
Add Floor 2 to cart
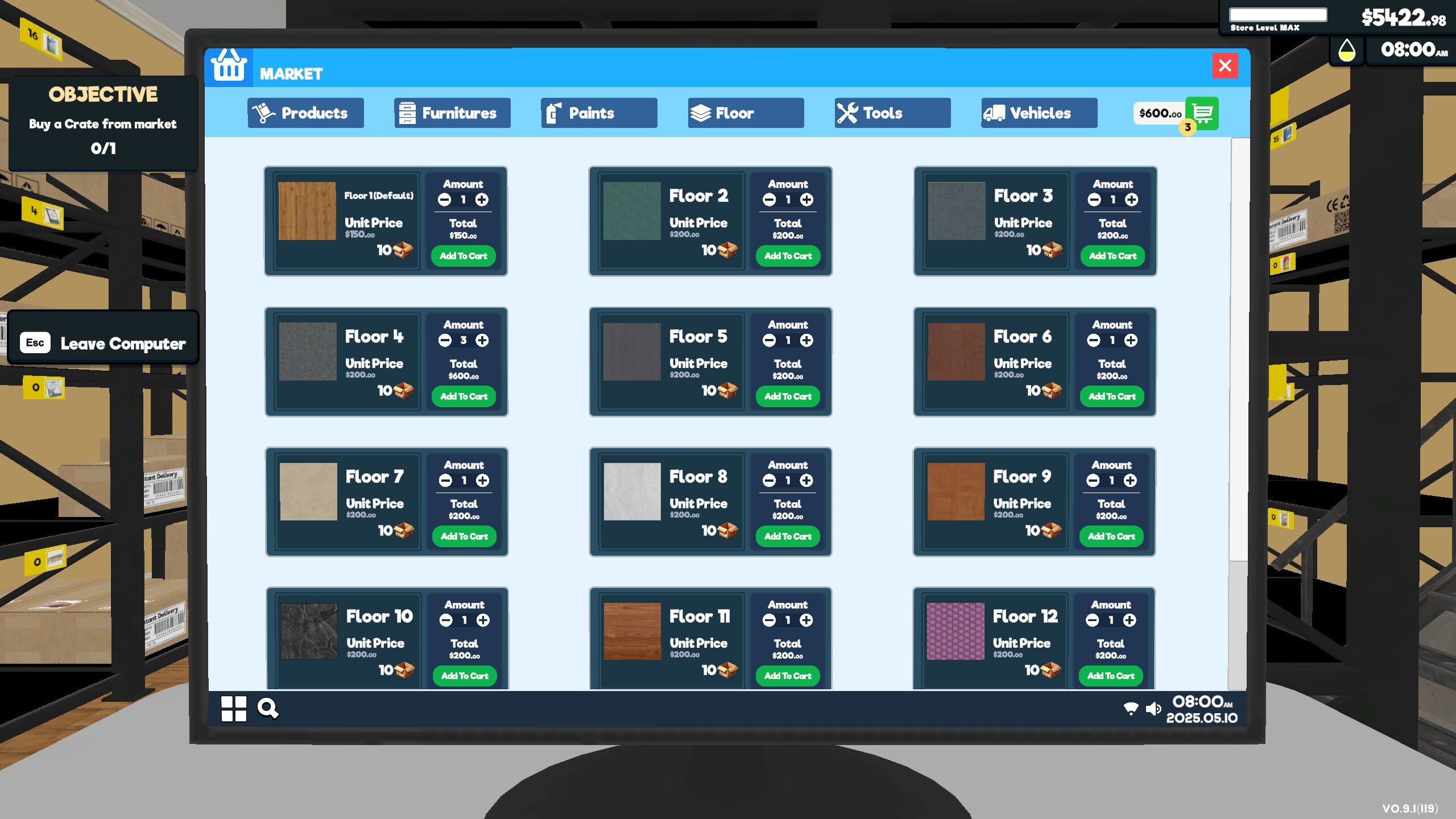pyautogui.click(x=788, y=256)
